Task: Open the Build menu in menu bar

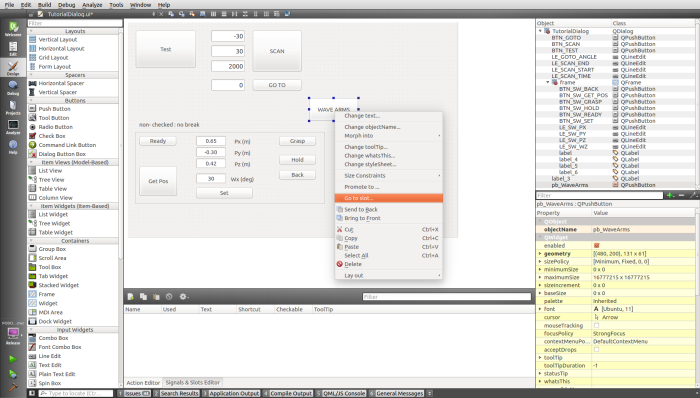Action: pos(44,5)
